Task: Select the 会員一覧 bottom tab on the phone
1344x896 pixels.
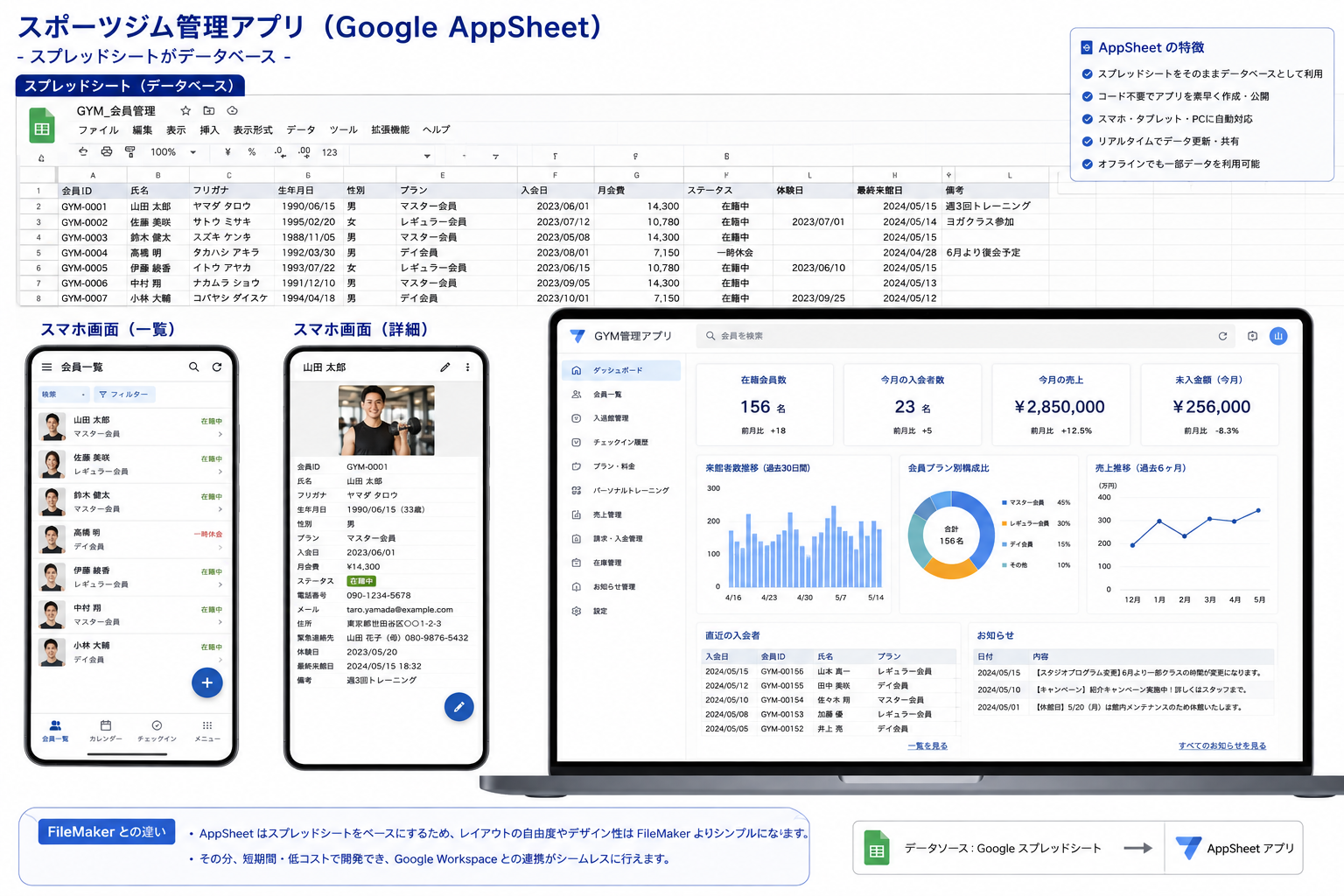Action: tap(55, 731)
